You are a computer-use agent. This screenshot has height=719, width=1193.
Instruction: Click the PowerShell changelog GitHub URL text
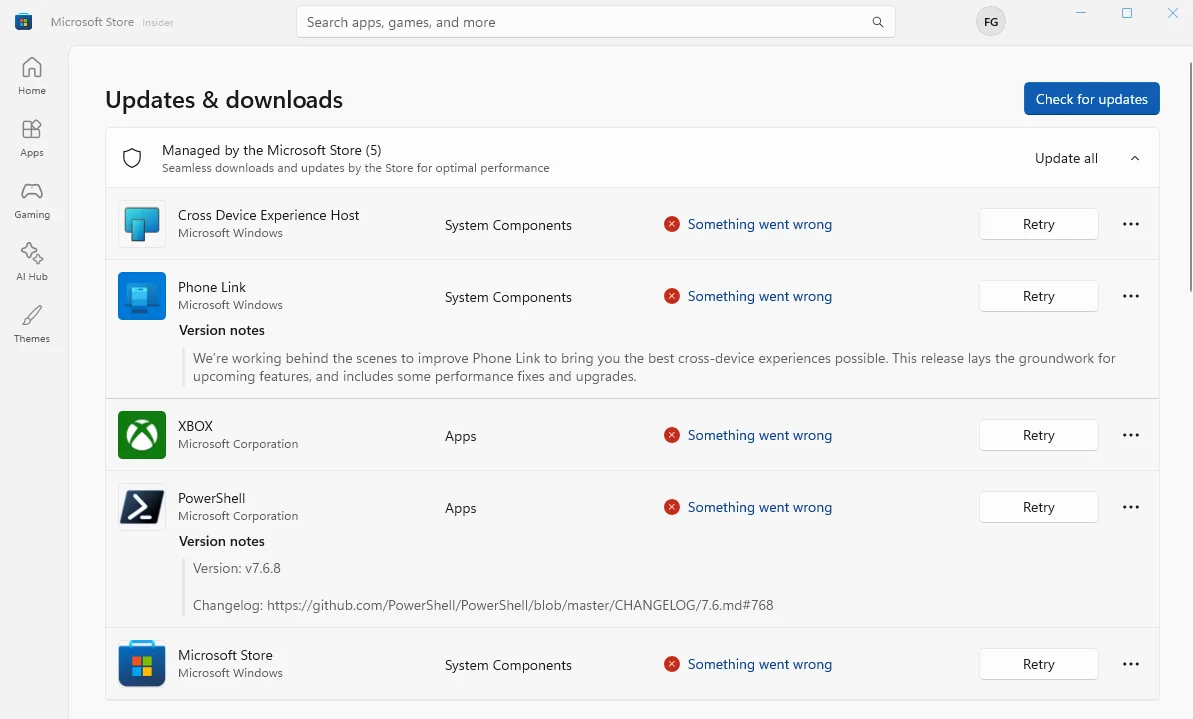(x=520, y=605)
